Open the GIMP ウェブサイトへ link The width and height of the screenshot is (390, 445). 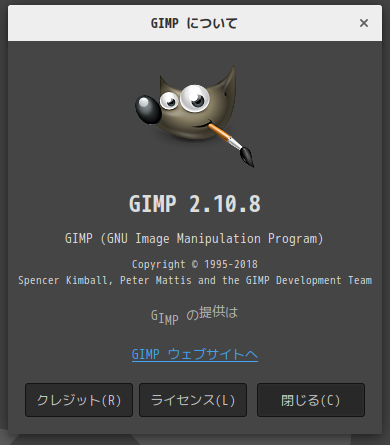(x=195, y=354)
